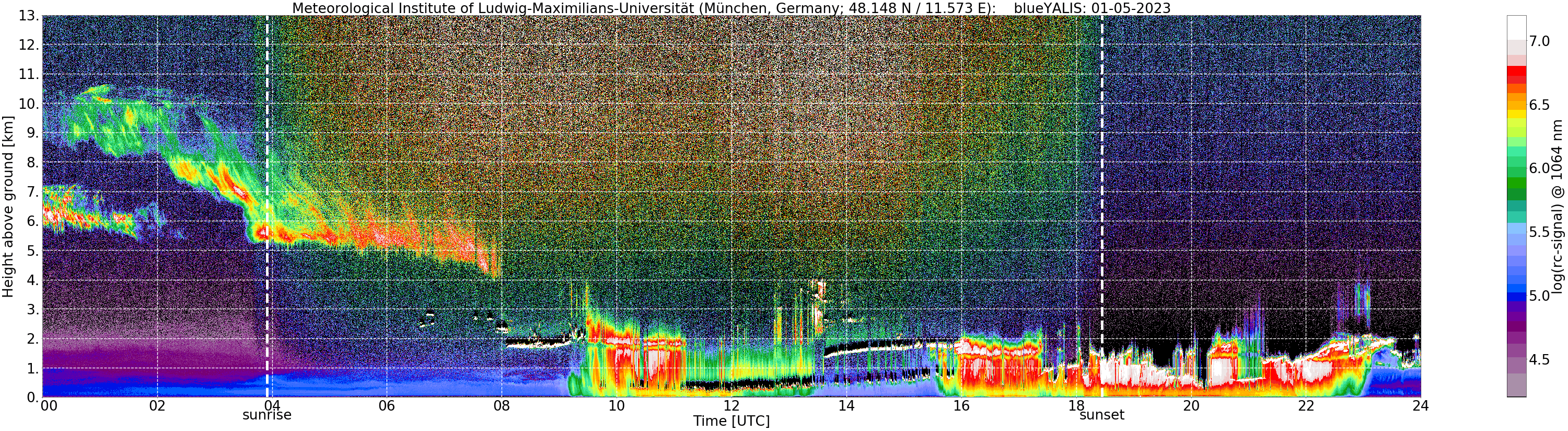Click the height-axis tick label '3.'
This screenshot has height=431, width=1568.
coord(32,310)
